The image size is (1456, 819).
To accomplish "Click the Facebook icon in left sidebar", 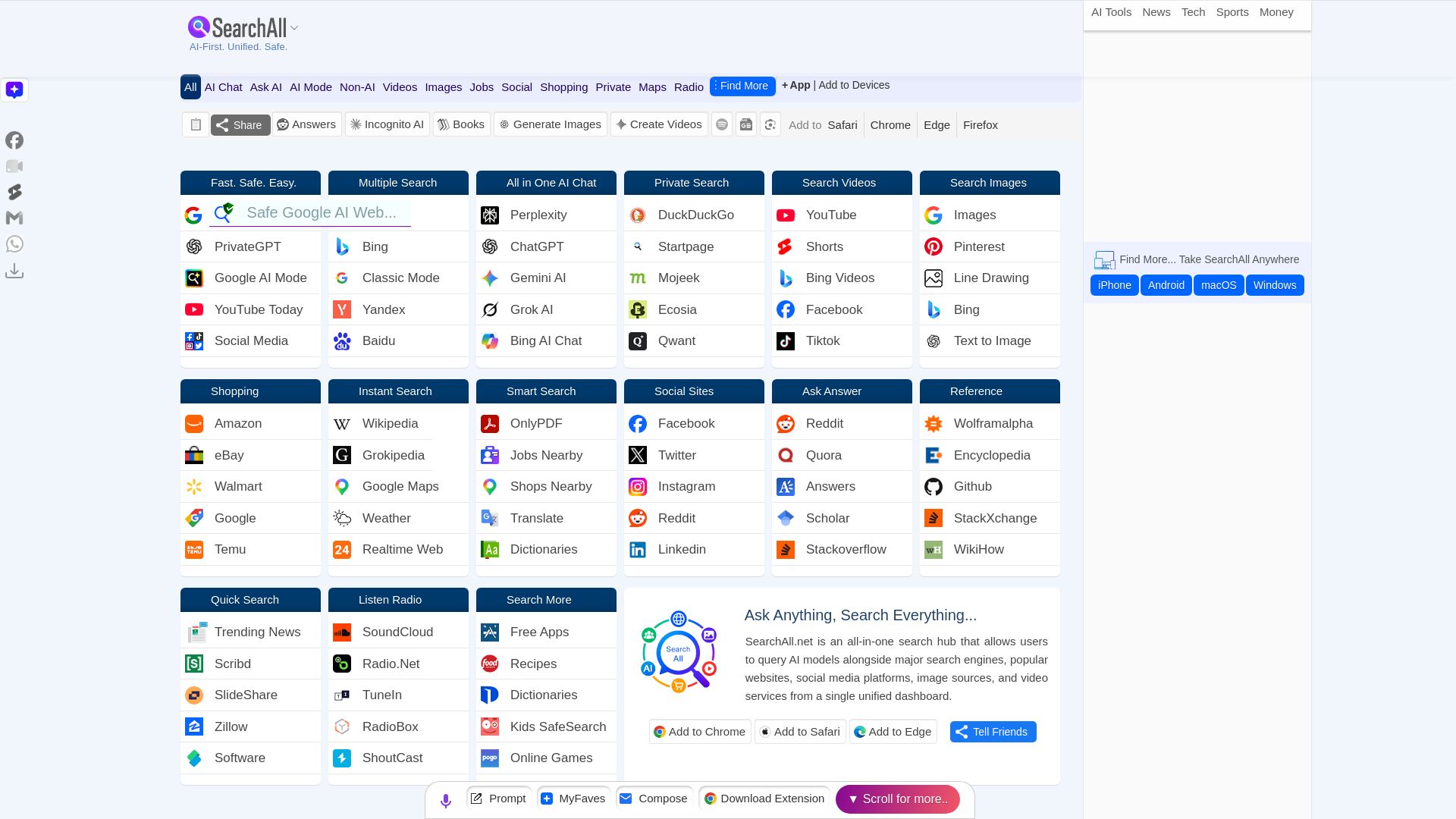I will [14, 140].
